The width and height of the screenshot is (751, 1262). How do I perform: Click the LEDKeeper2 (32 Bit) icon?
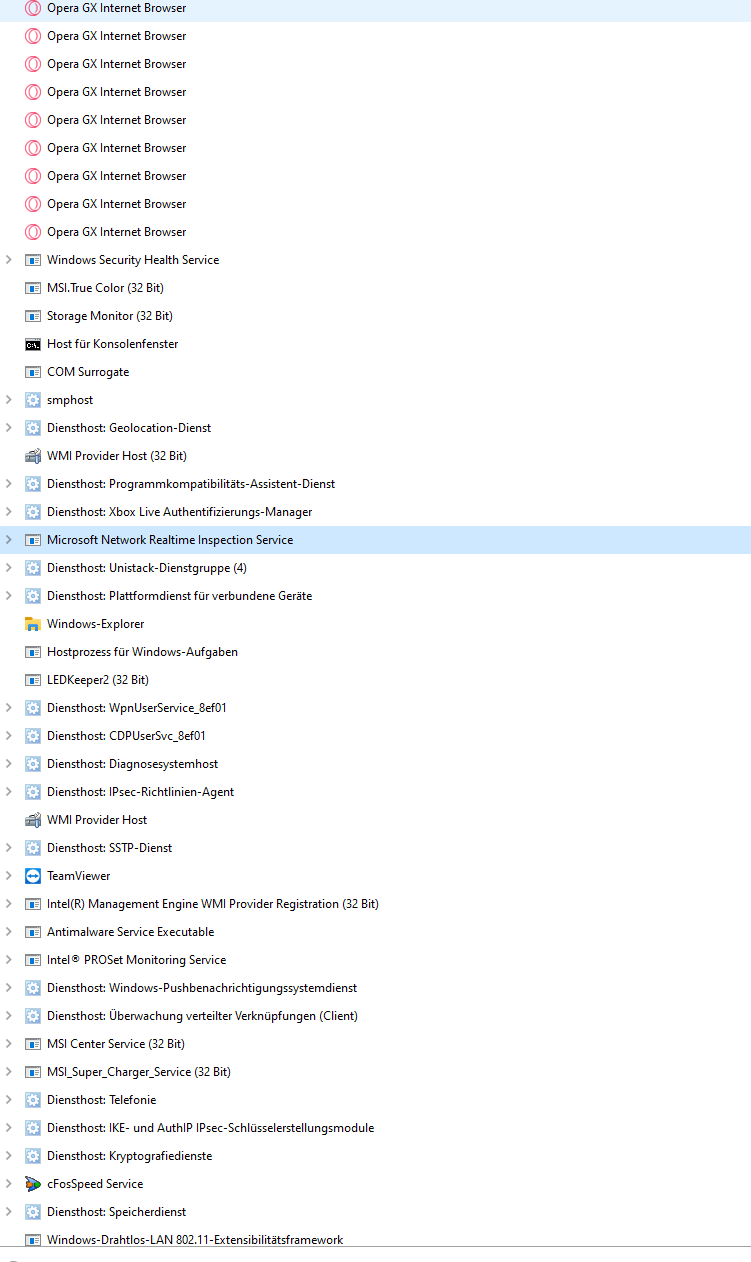point(33,680)
